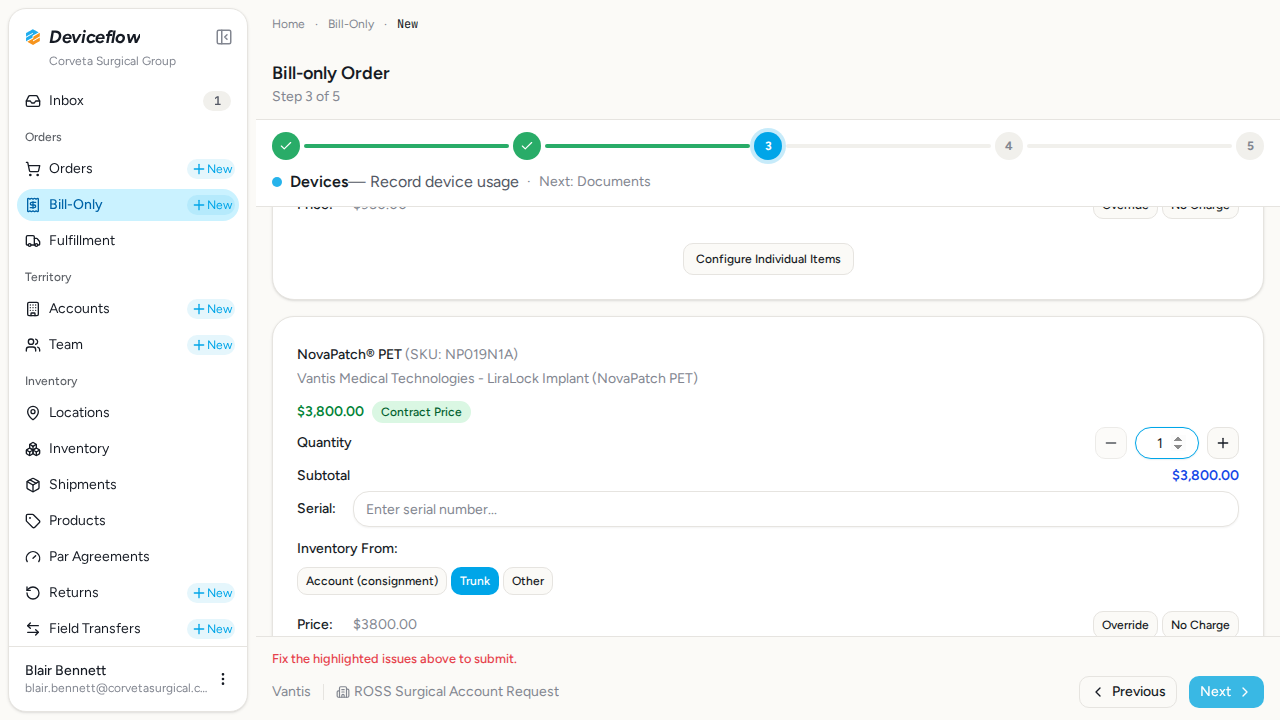Image resolution: width=1280 pixels, height=720 pixels.
Task: Select Other inventory source
Action: tap(528, 581)
